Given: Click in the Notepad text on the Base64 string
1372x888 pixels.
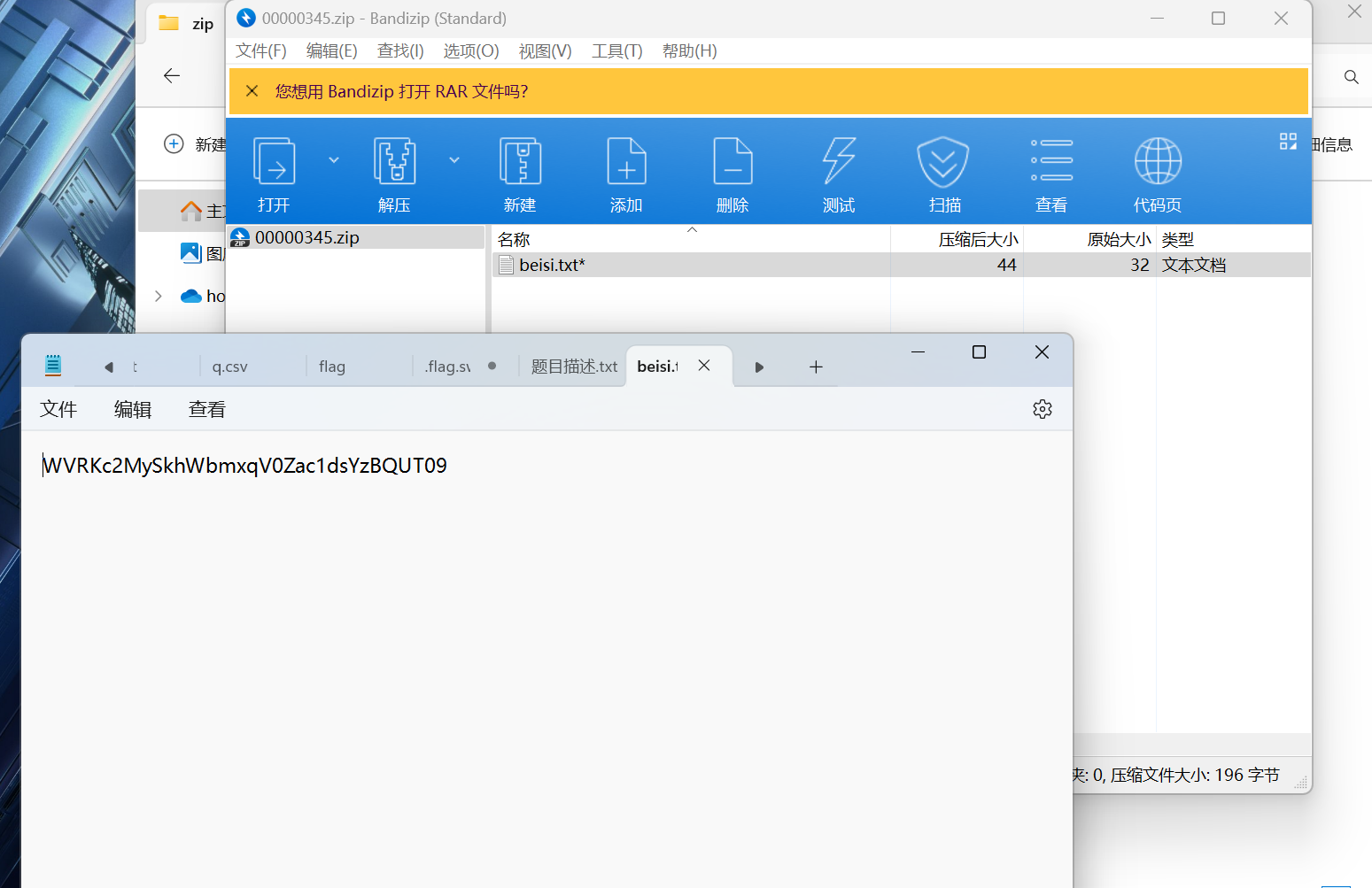Looking at the screenshot, I should [x=245, y=466].
